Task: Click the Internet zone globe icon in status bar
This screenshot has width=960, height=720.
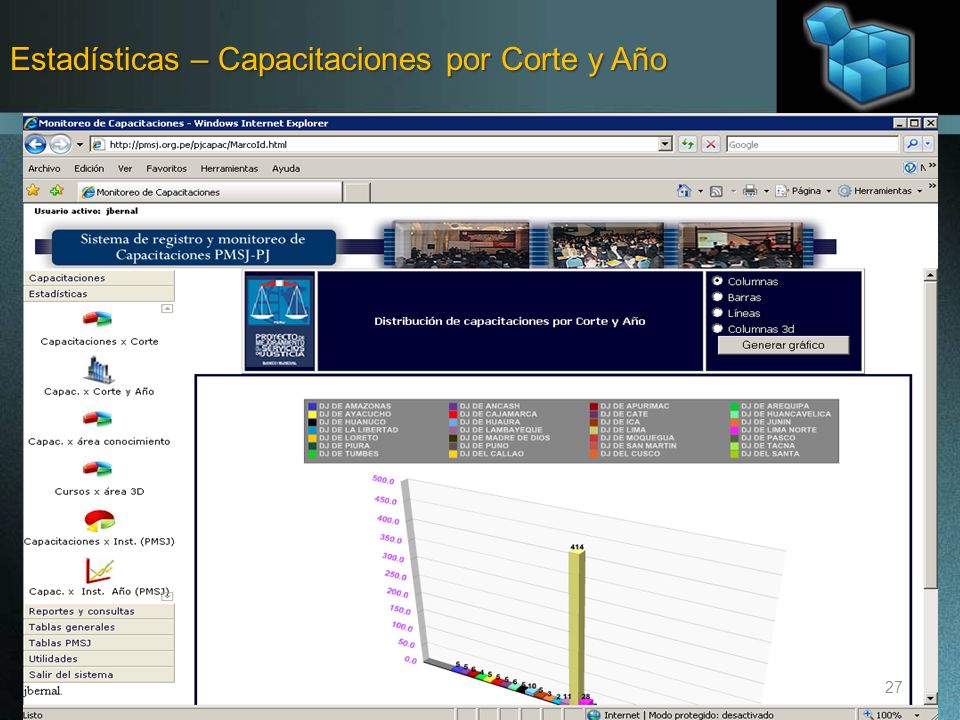Action: click(593, 714)
